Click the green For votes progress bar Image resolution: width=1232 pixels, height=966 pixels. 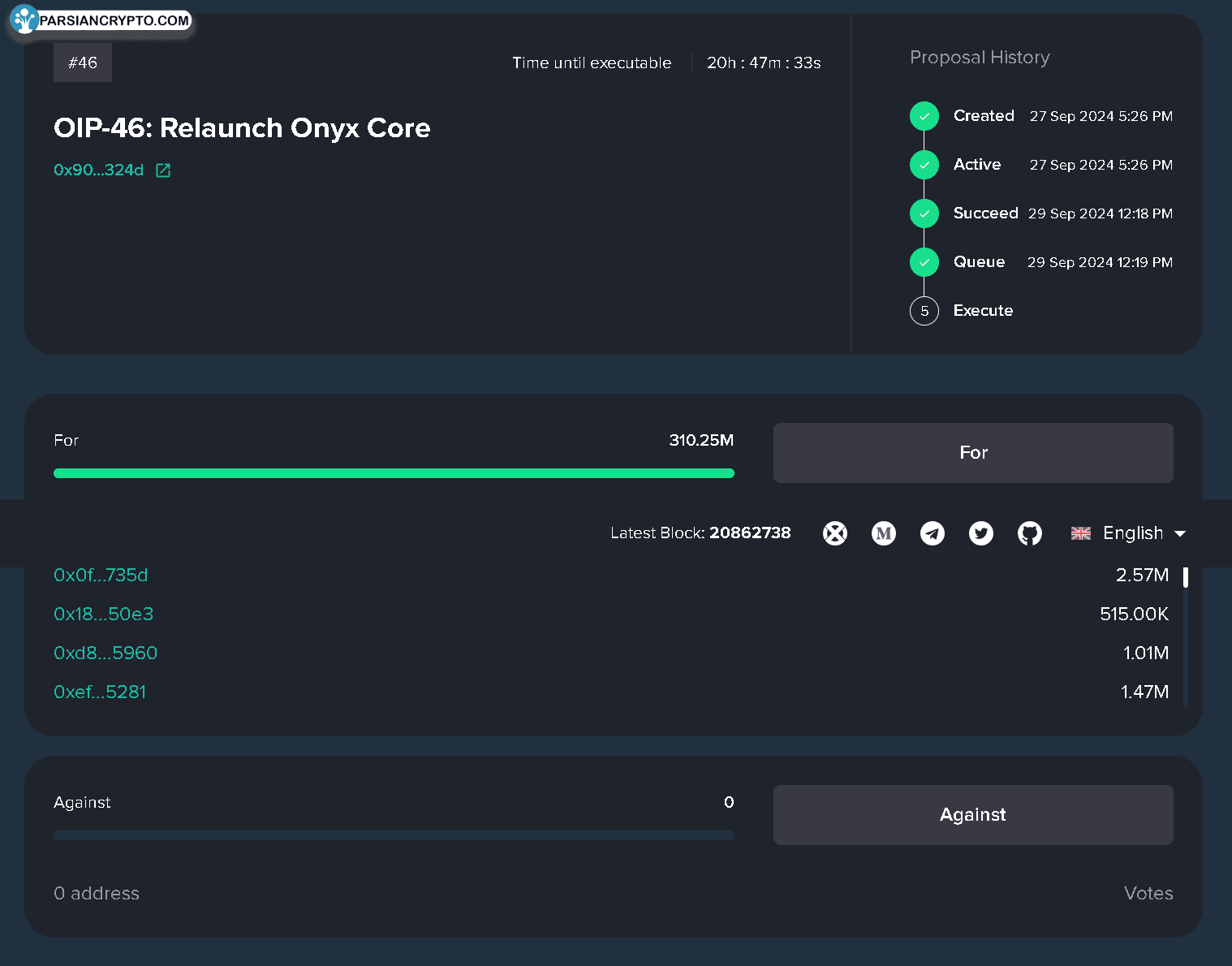coord(394,473)
